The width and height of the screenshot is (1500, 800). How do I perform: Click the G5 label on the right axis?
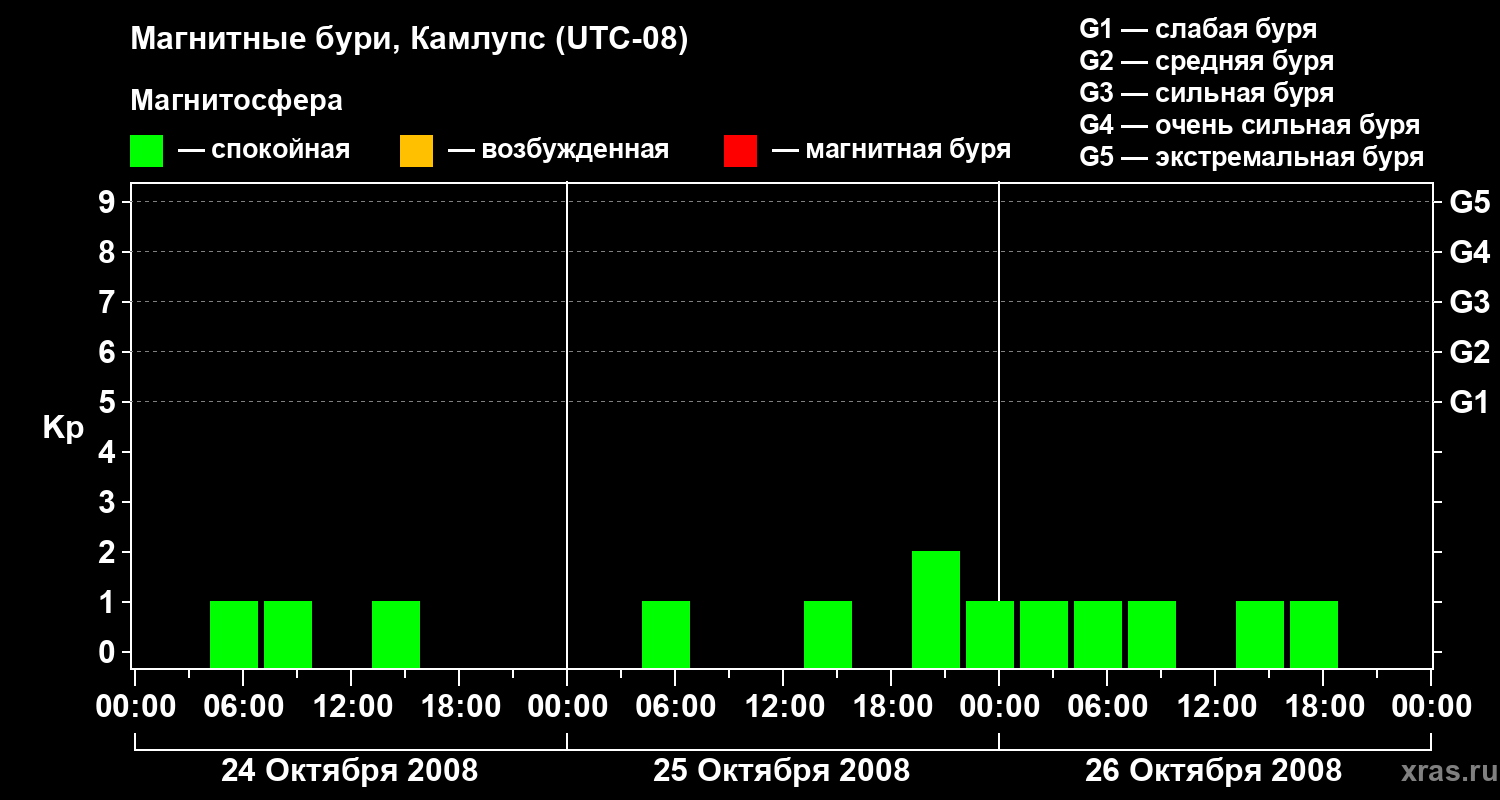[x=1469, y=202]
